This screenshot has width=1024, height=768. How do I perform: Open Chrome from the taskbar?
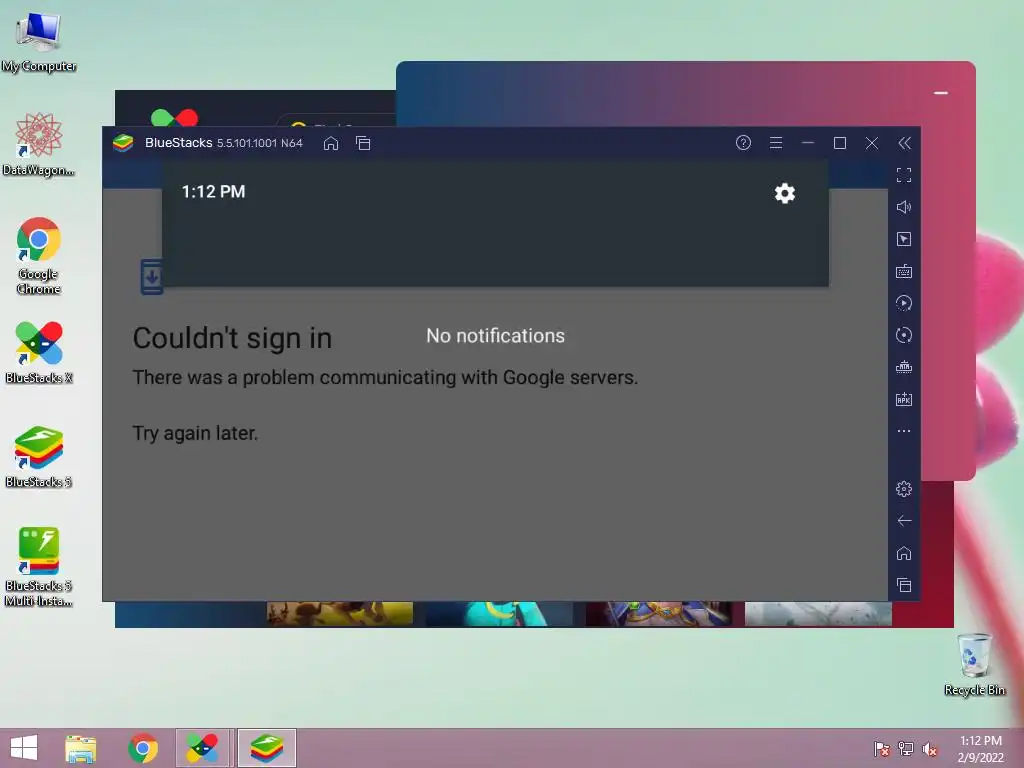click(x=143, y=748)
